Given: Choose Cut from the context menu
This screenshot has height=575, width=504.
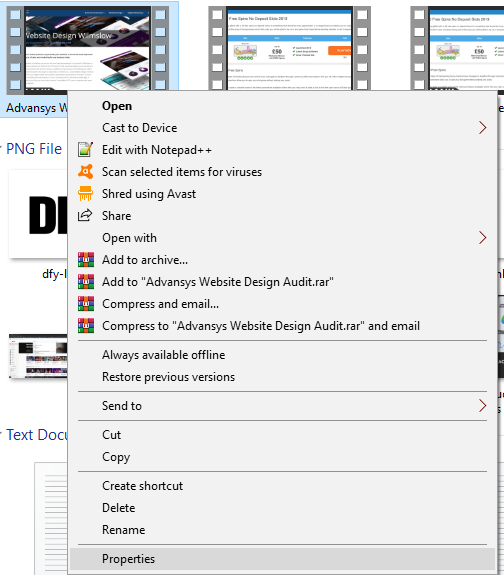Looking at the screenshot, I should click(x=282, y=435).
